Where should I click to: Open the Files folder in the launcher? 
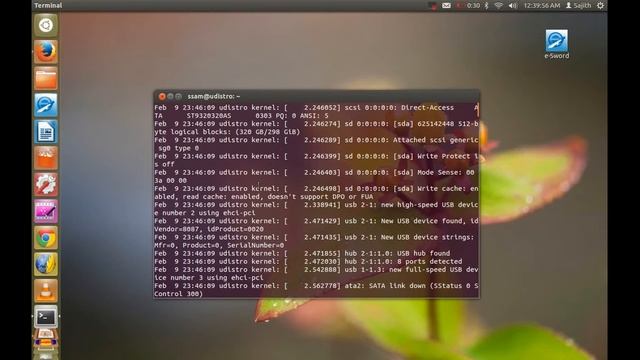(x=46, y=78)
